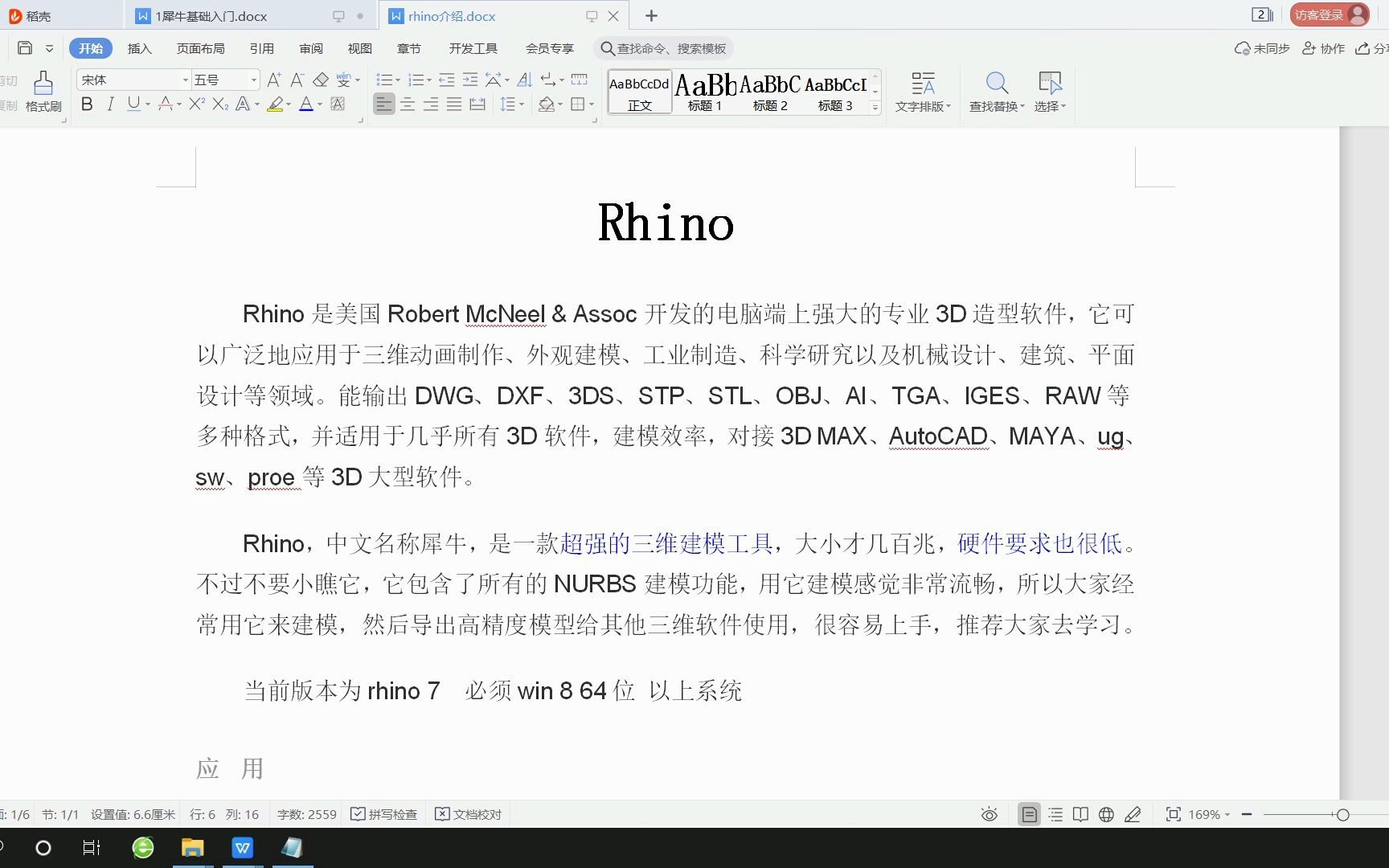Click the sort icon
The image size is (1389, 868).
pyautogui.click(x=524, y=80)
